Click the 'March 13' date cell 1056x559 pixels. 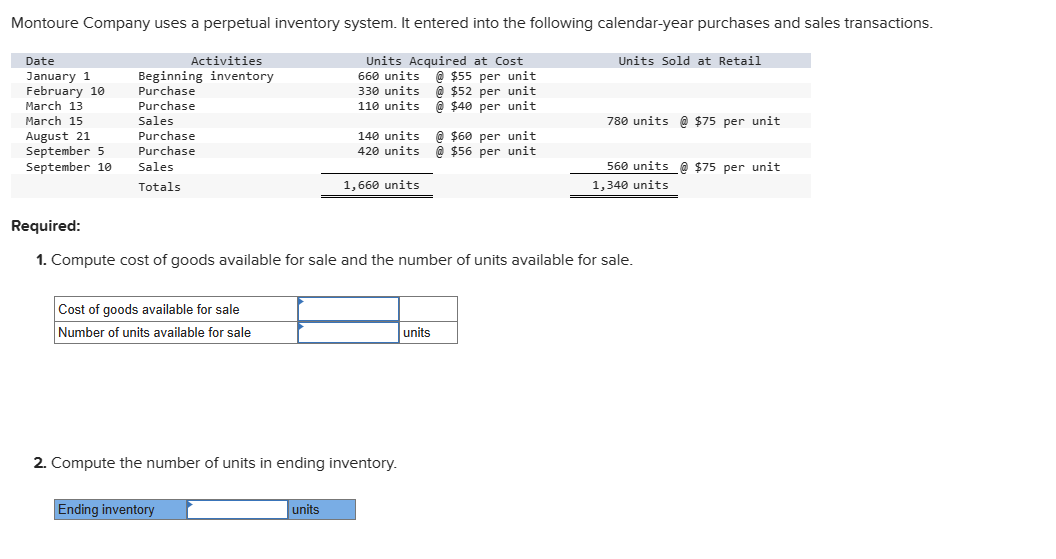(55, 106)
